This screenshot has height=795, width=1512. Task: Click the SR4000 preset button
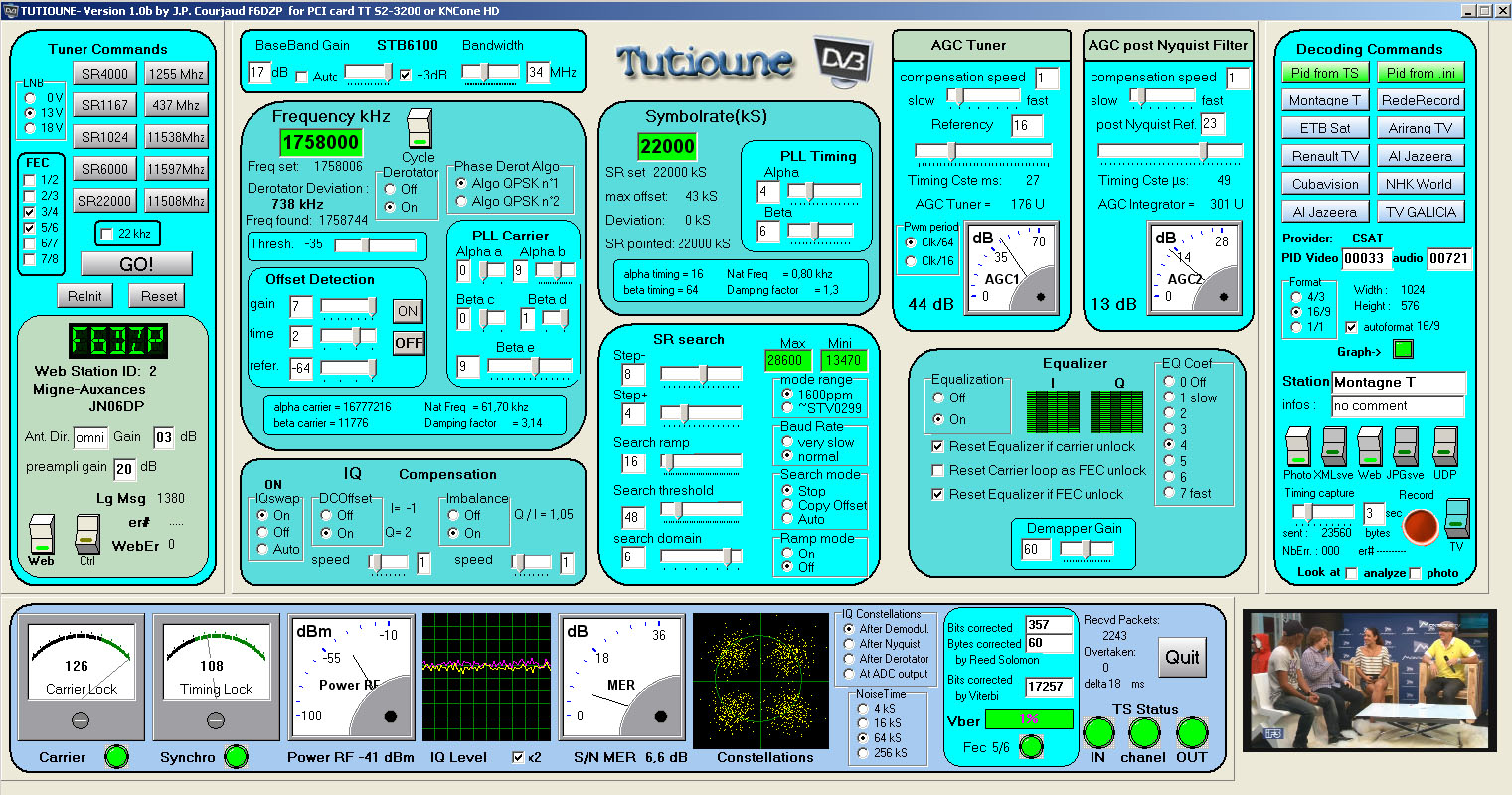[104, 74]
